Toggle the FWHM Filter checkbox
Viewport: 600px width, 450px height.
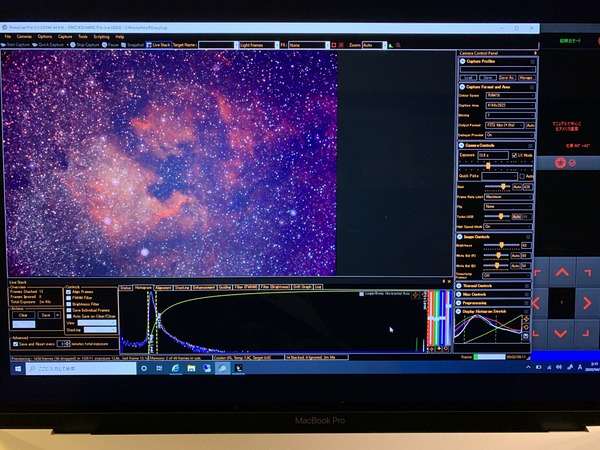click(68, 298)
